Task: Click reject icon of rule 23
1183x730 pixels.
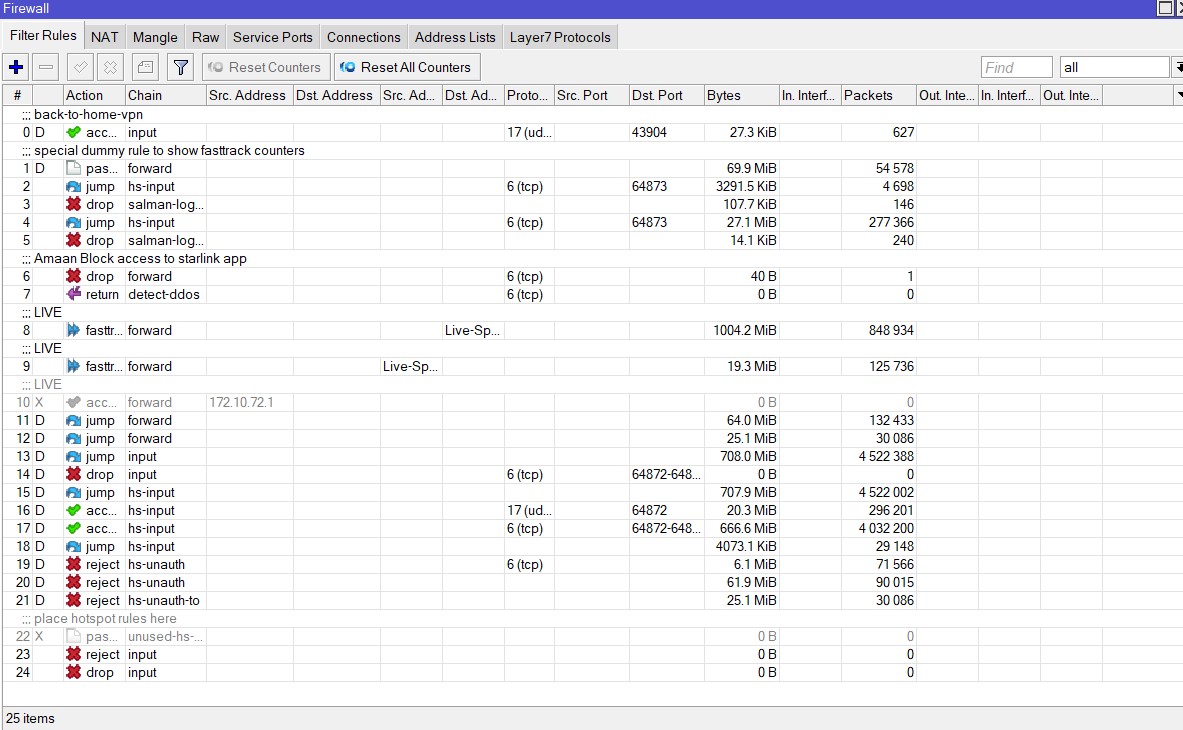Action: [x=73, y=655]
